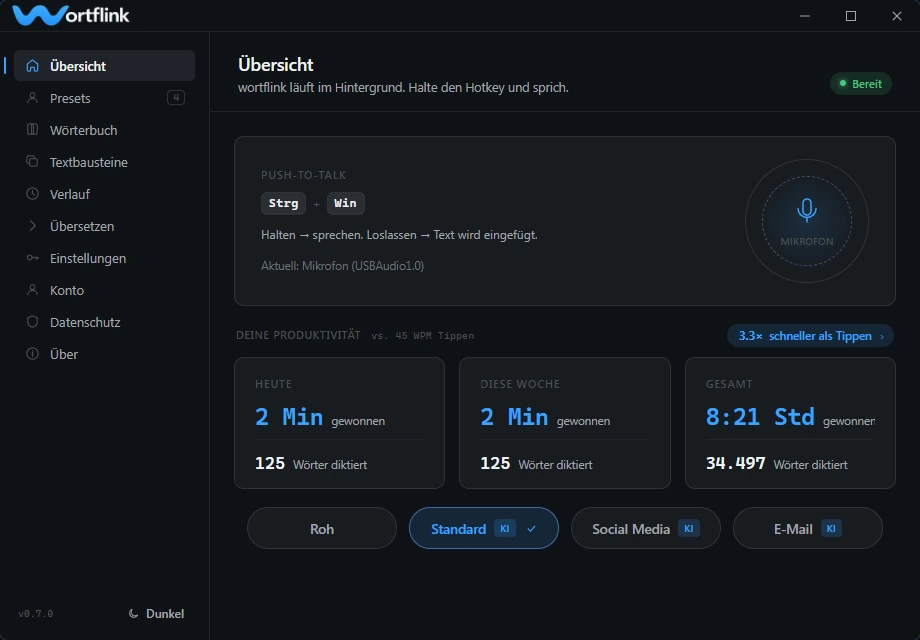Open the 3.3× schneller als Tippen link
This screenshot has height=640, width=920.
[810, 336]
